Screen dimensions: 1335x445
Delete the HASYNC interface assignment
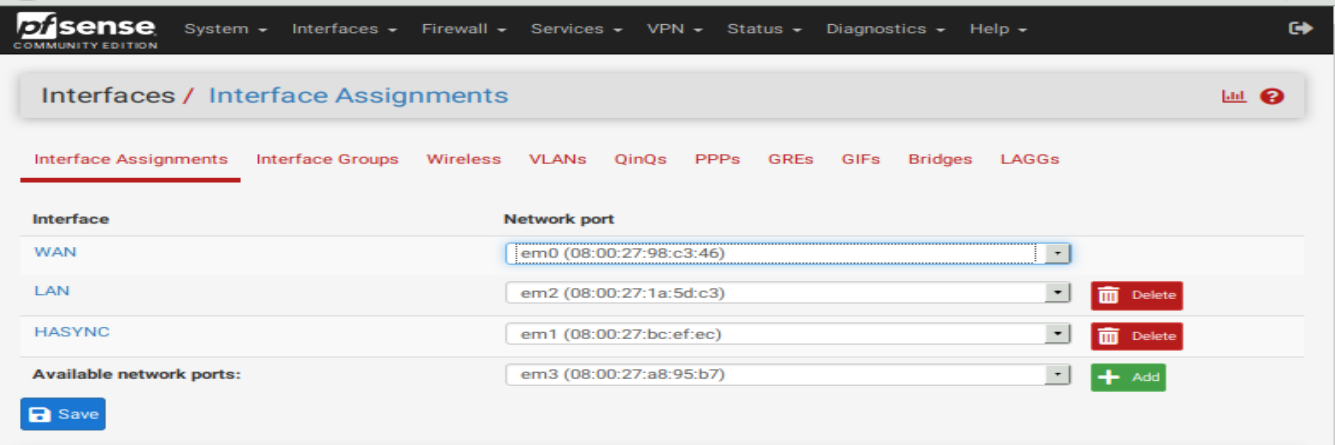click(x=1137, y=336)
